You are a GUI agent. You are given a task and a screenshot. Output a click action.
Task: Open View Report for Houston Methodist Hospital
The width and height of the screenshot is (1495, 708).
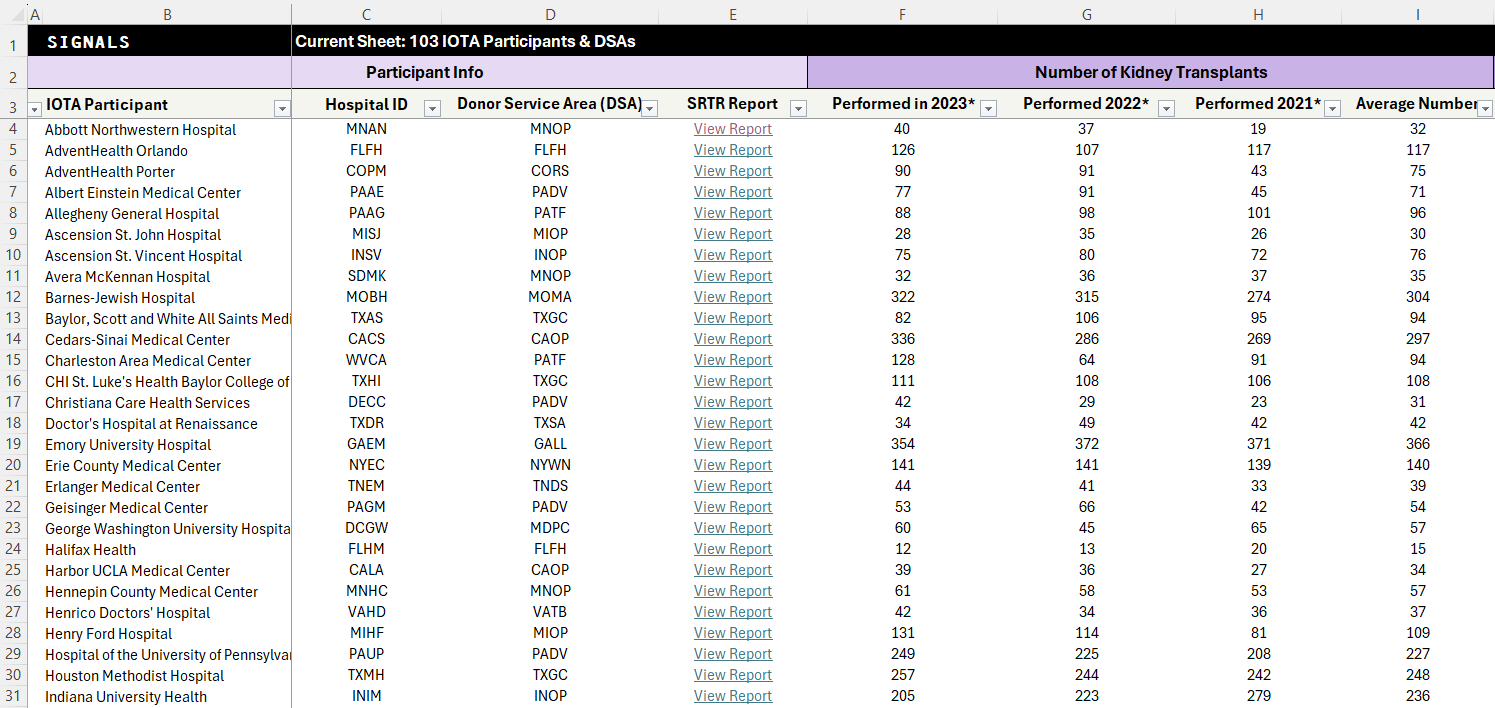[733, 675]
